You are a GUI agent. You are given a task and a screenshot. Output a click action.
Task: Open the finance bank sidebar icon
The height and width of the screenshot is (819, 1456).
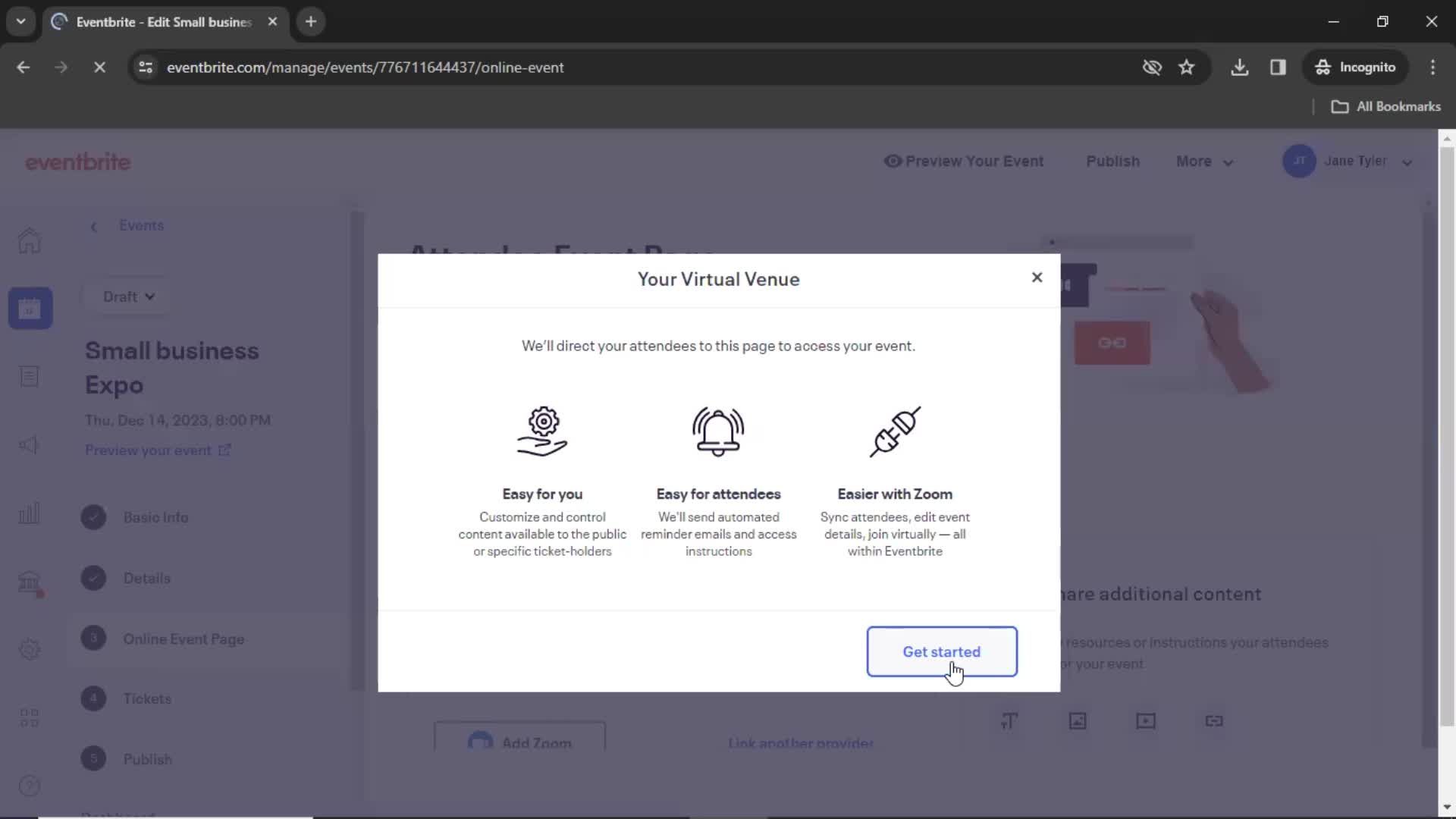(30, 582)
